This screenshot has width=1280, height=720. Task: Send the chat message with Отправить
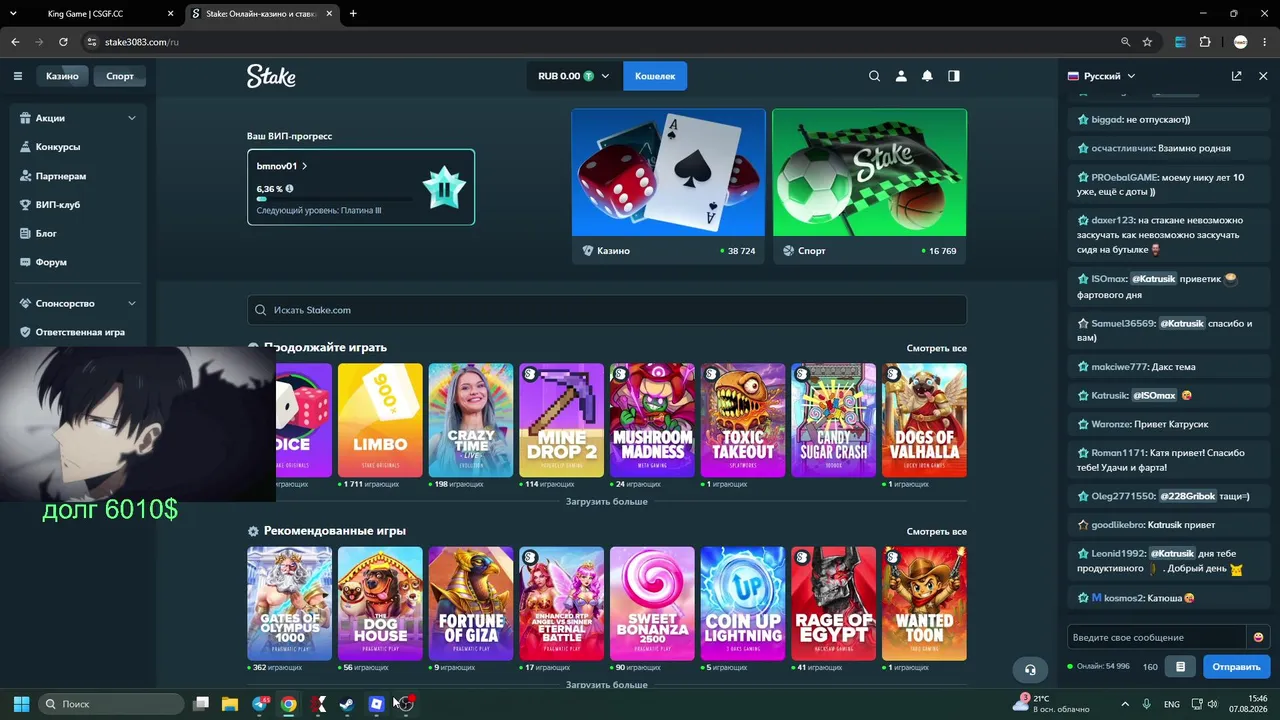point(1236,667)
